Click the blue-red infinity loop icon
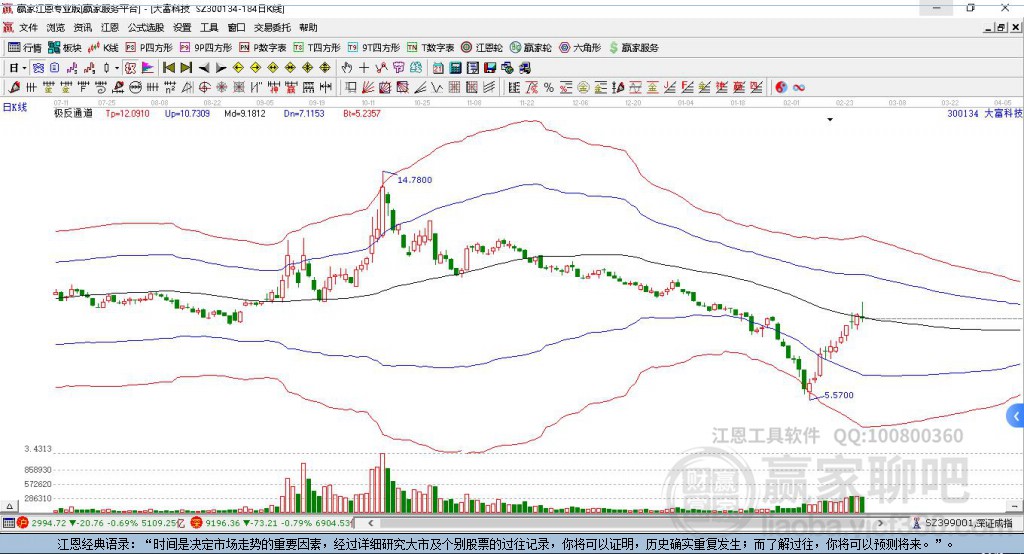This screenshot has height=554, width=1024. coord(799,88)
